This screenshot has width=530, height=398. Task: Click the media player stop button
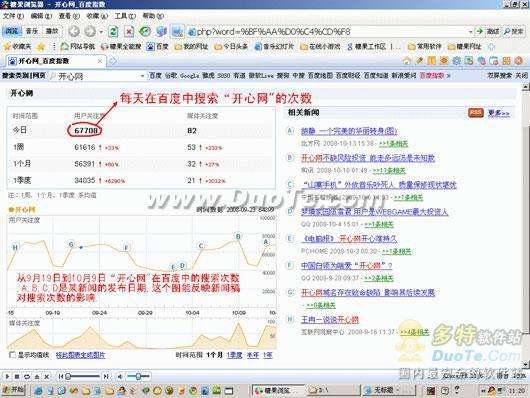pos(17,376)
